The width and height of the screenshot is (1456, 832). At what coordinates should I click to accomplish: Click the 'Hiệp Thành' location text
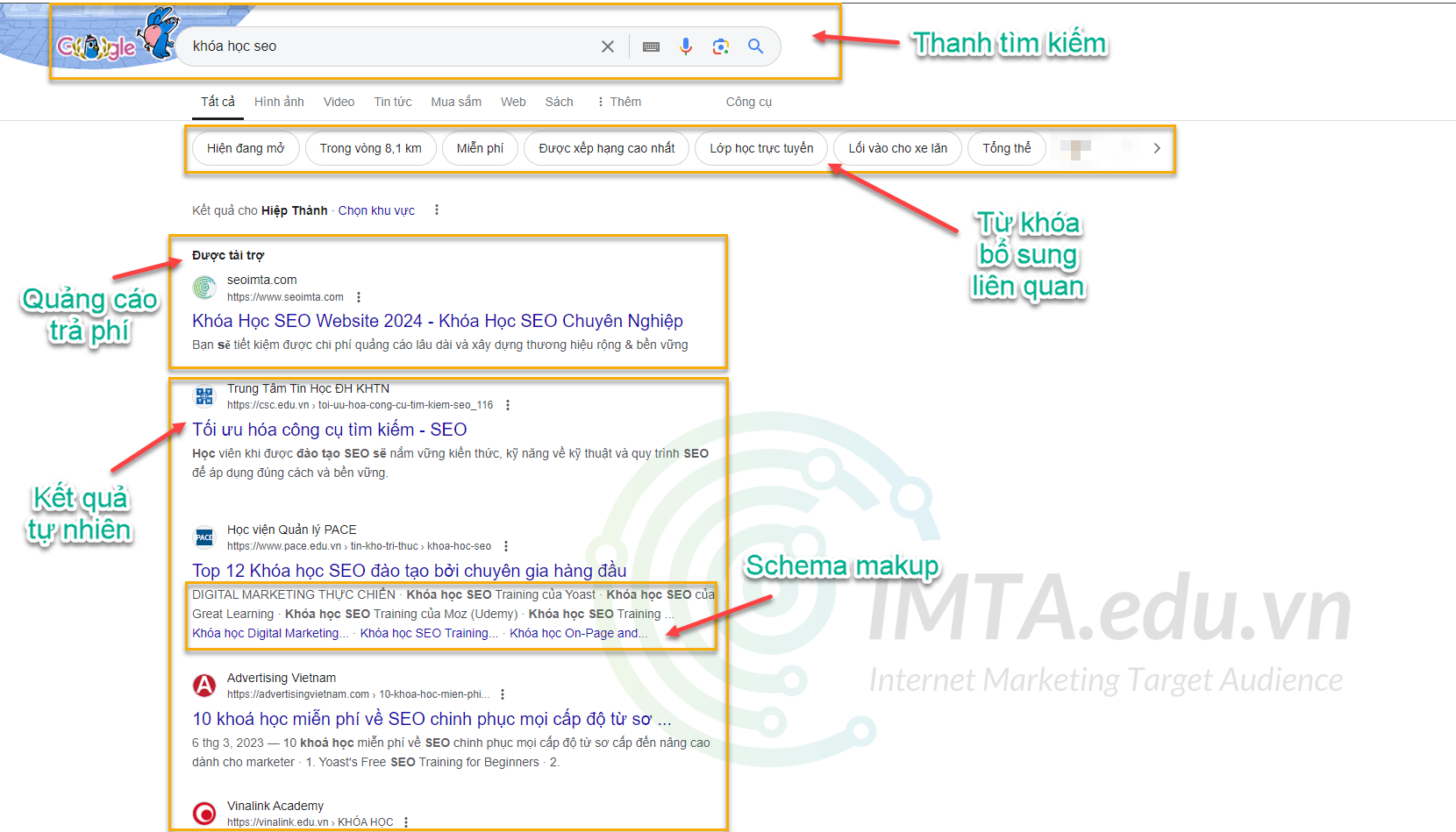click(x=295, y=210)
